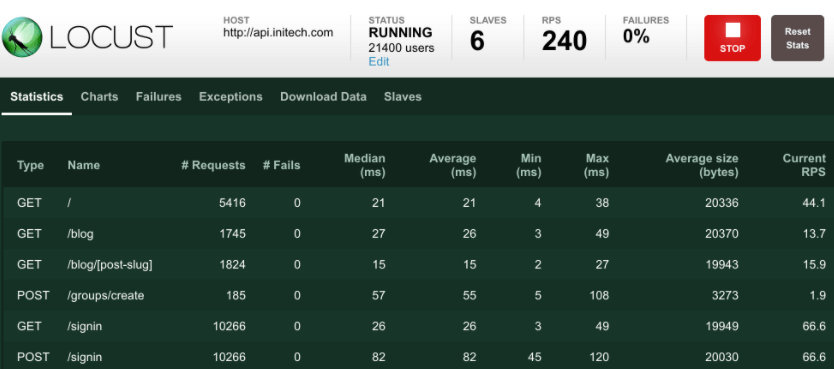Screen dimensions: 834x369
Task: Click the Reset Stats button
Action: coord(797,38)
